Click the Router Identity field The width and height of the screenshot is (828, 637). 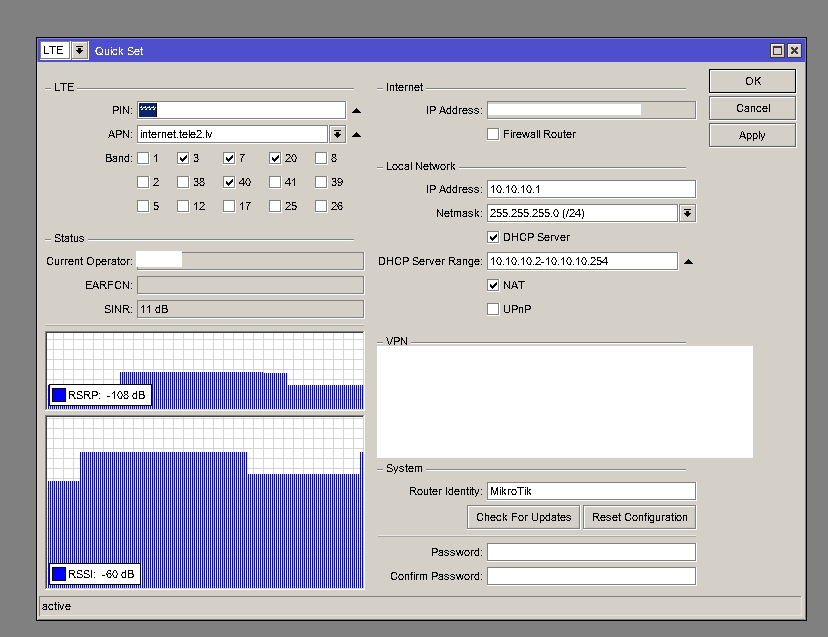pos(590,491)
